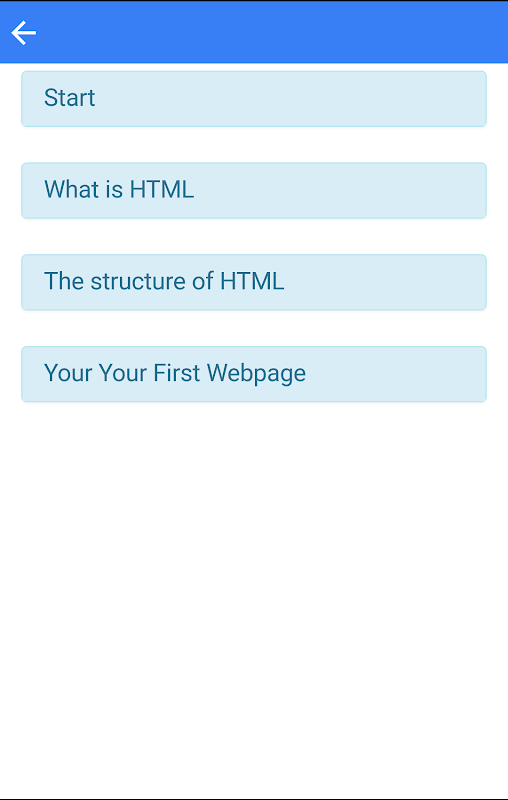
Task: Click the word Start in the first item
Action: [69, 97]
